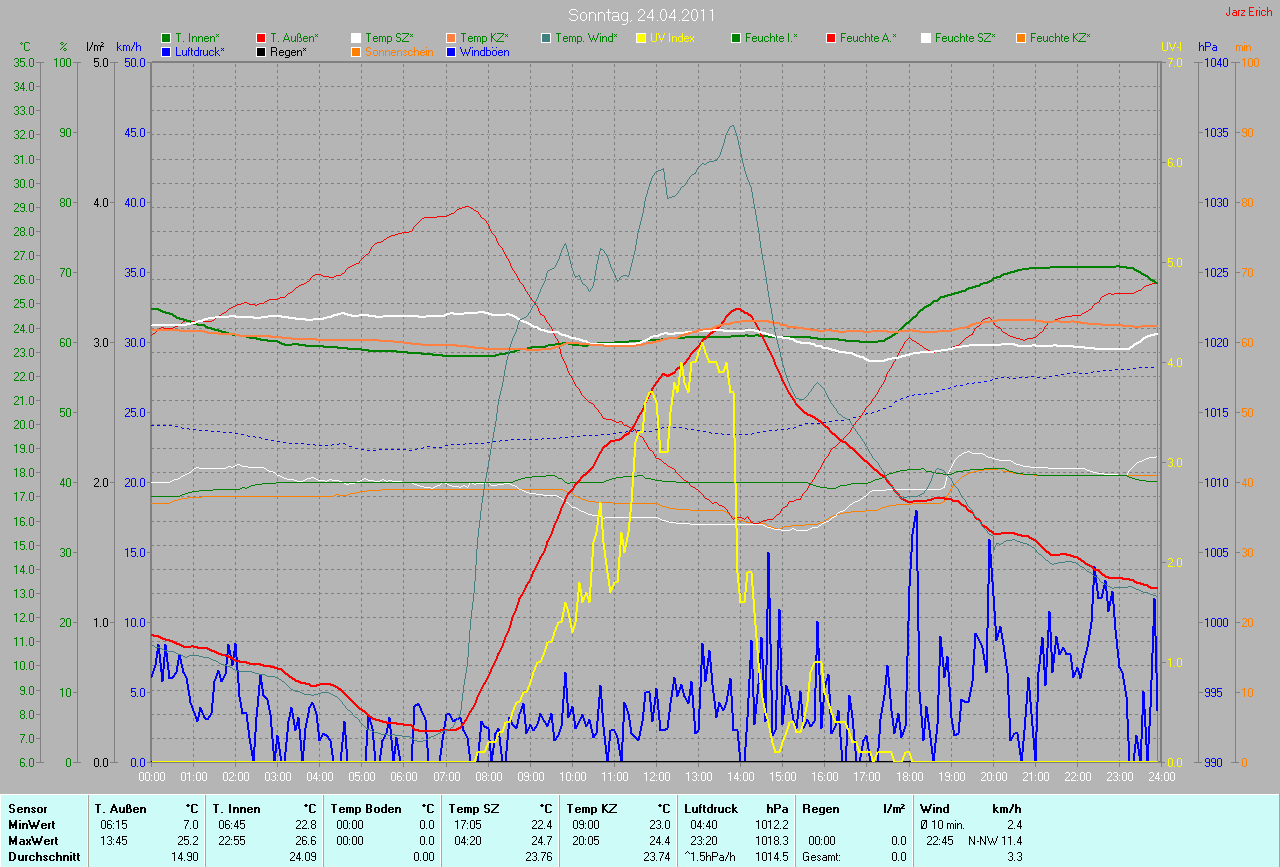The width and height of the screenshot is (1280, 867).
Task: Click the Jarz Erich link text
Action: [x=1249, y=12]
